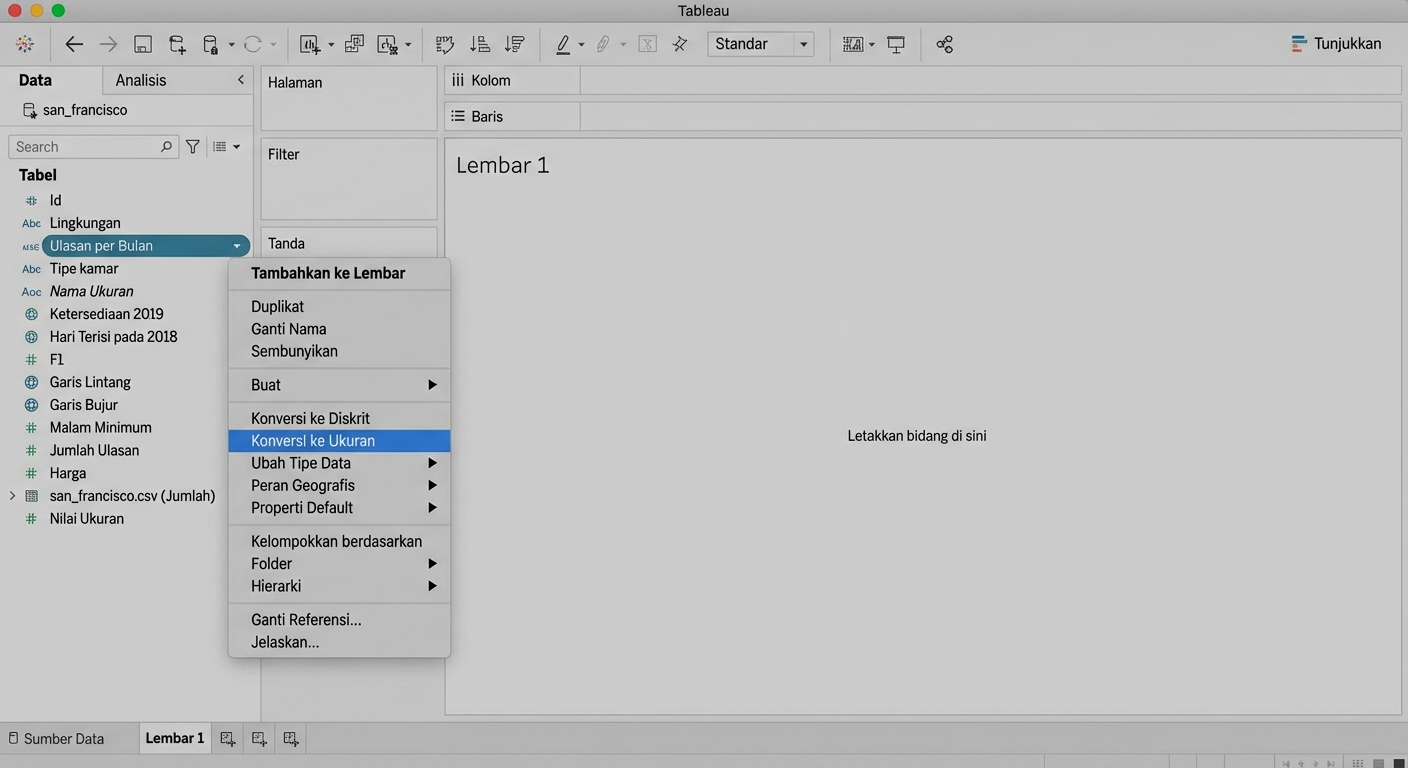Open the dropdown arrow on Ulasan per Bulan
Screen dimensions: 1408x768
[x=237, y=246]
